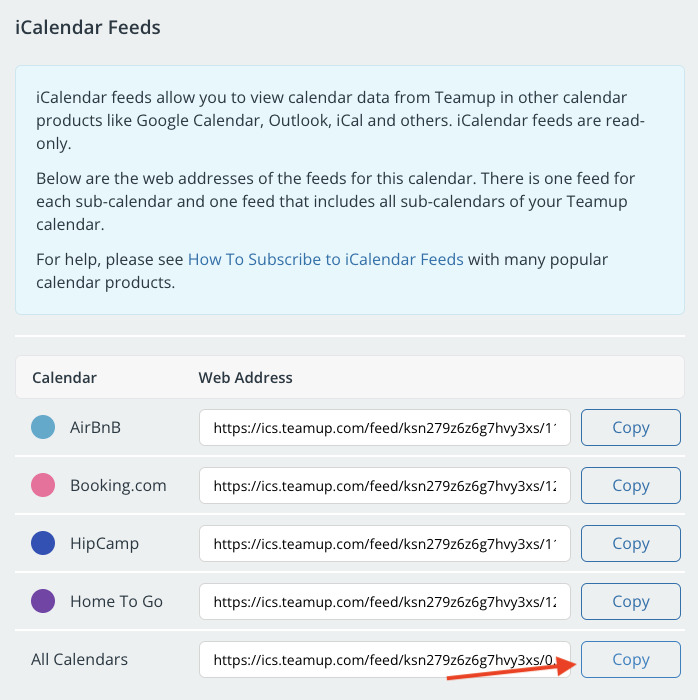Click the All Calendars row label
This screenshot has width=698, height=700.
tap(79, 660)
